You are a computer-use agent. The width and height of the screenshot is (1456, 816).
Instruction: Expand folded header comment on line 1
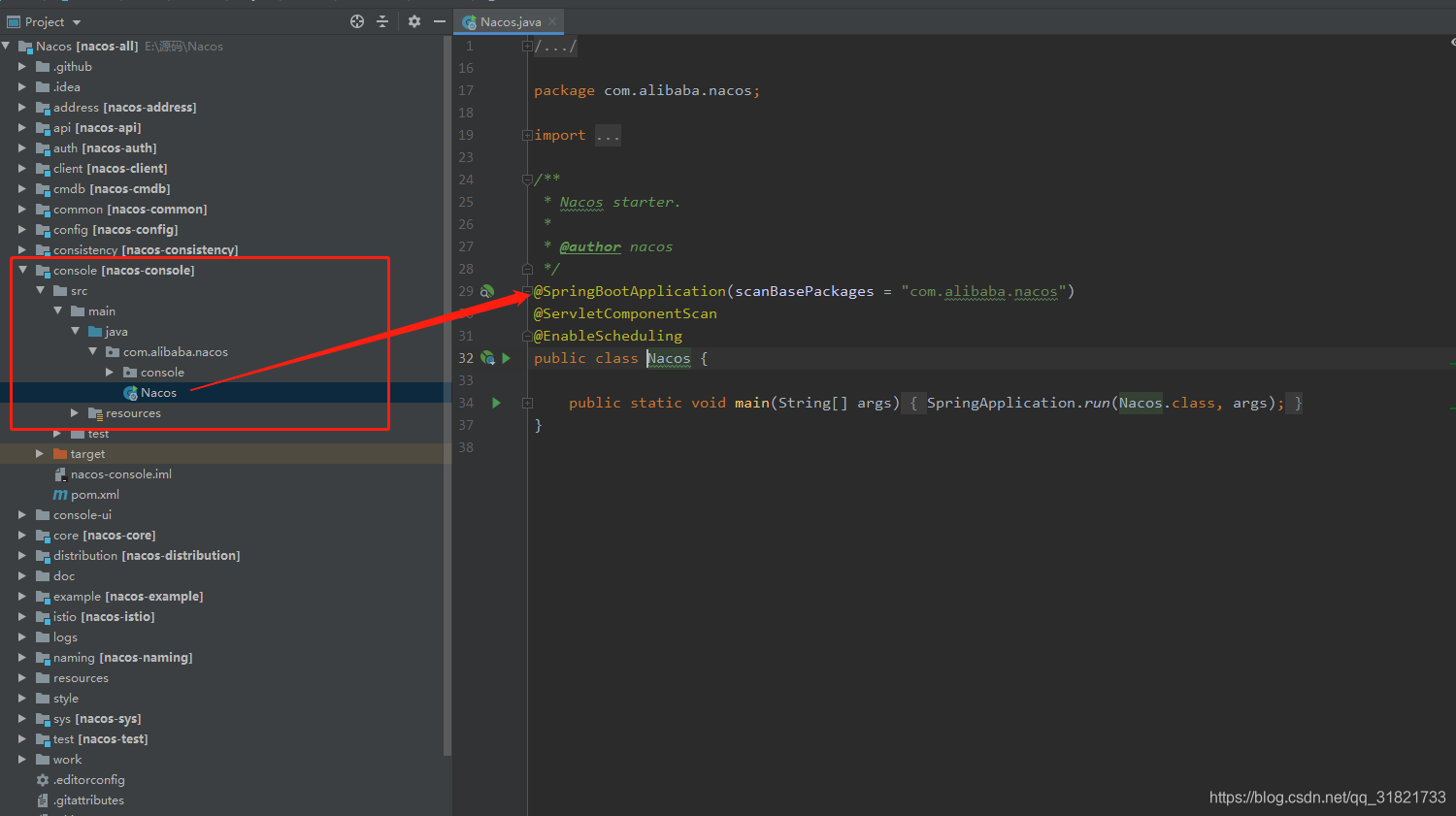point(527,46)
